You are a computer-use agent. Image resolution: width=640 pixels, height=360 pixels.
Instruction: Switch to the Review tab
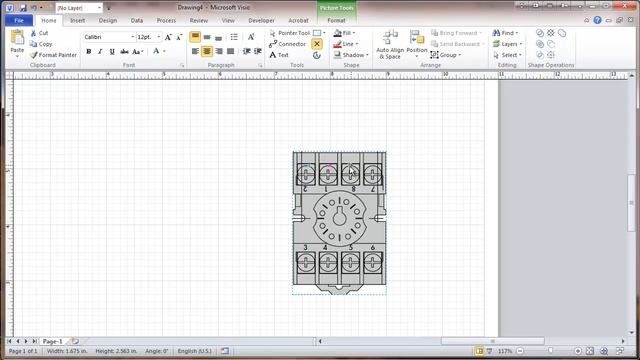tap(199, 20)
